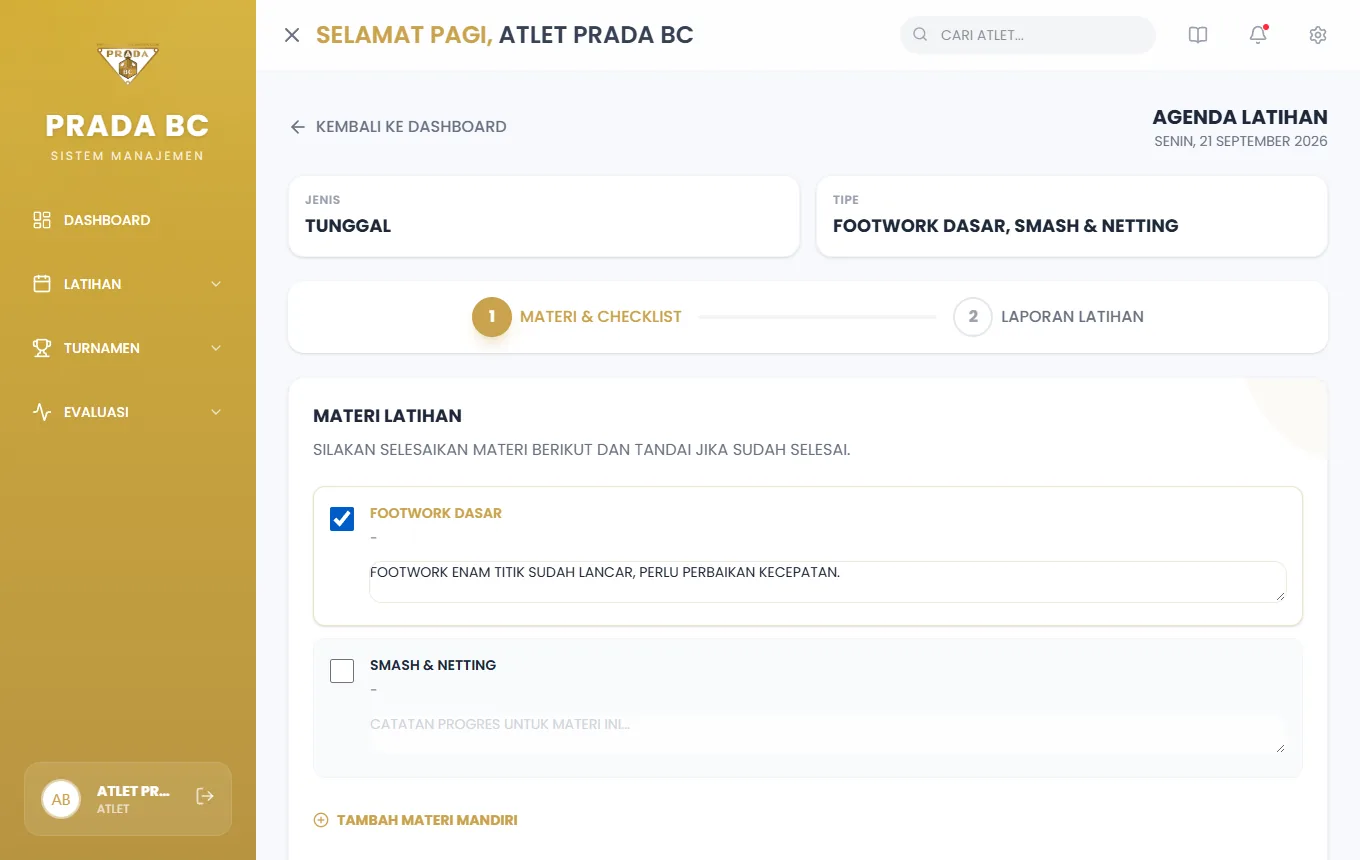The image size is (1360, 860).
Task: Click the Tipe Footwork Dasar, Smash & Netting card
Action: tap(1072, 216)
